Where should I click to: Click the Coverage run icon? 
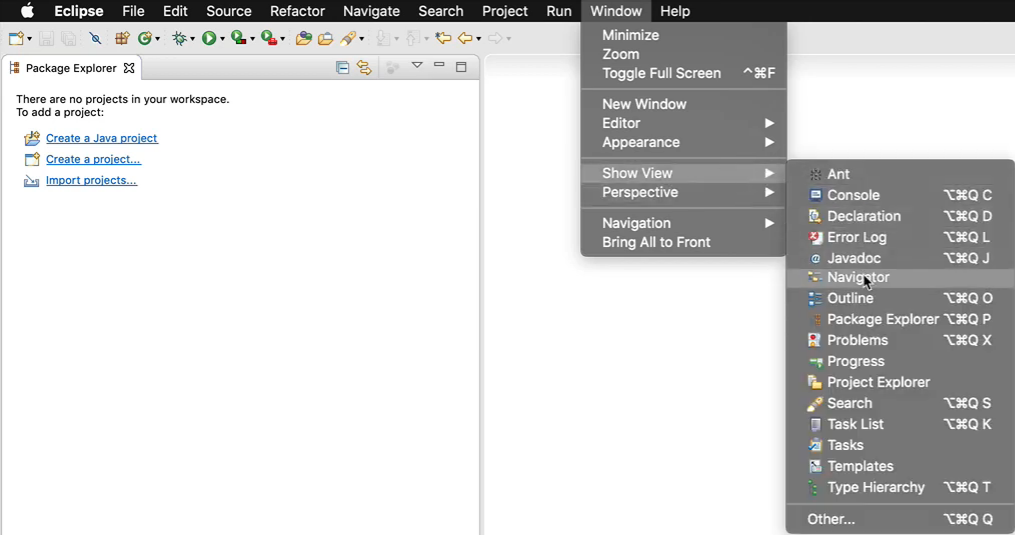point(239,38)
